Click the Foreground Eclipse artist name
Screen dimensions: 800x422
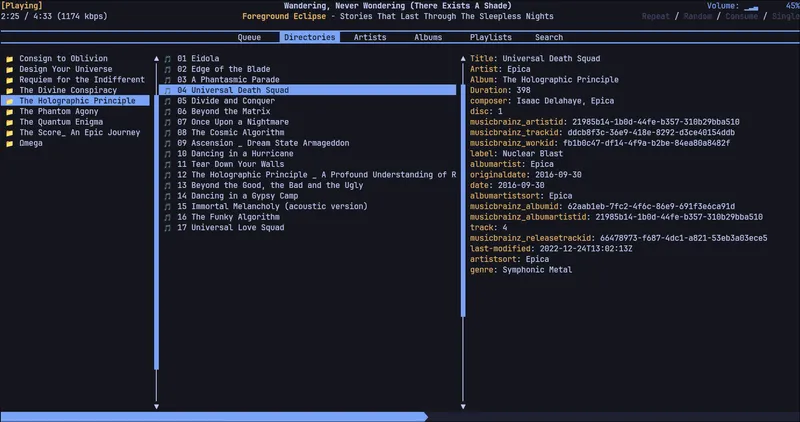pos(284,16)
